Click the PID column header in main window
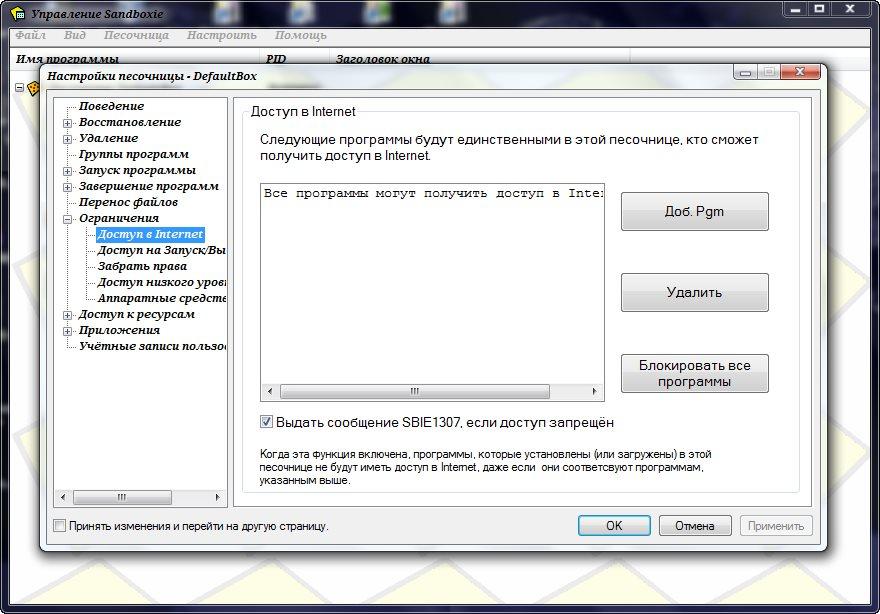The image size is (880, 614). click(x=294, y=58)
